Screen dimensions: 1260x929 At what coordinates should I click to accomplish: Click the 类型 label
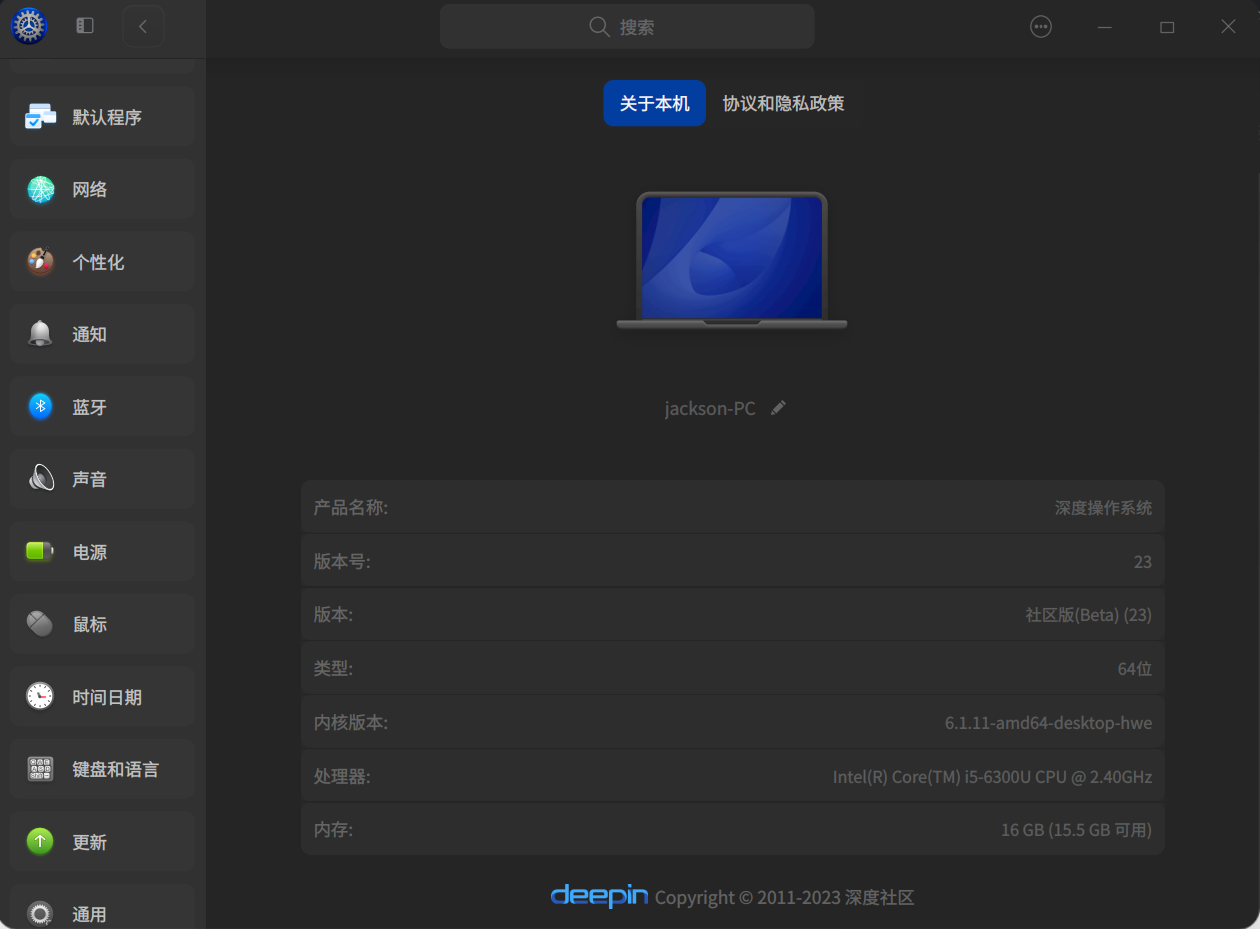[x=333, y=668]
